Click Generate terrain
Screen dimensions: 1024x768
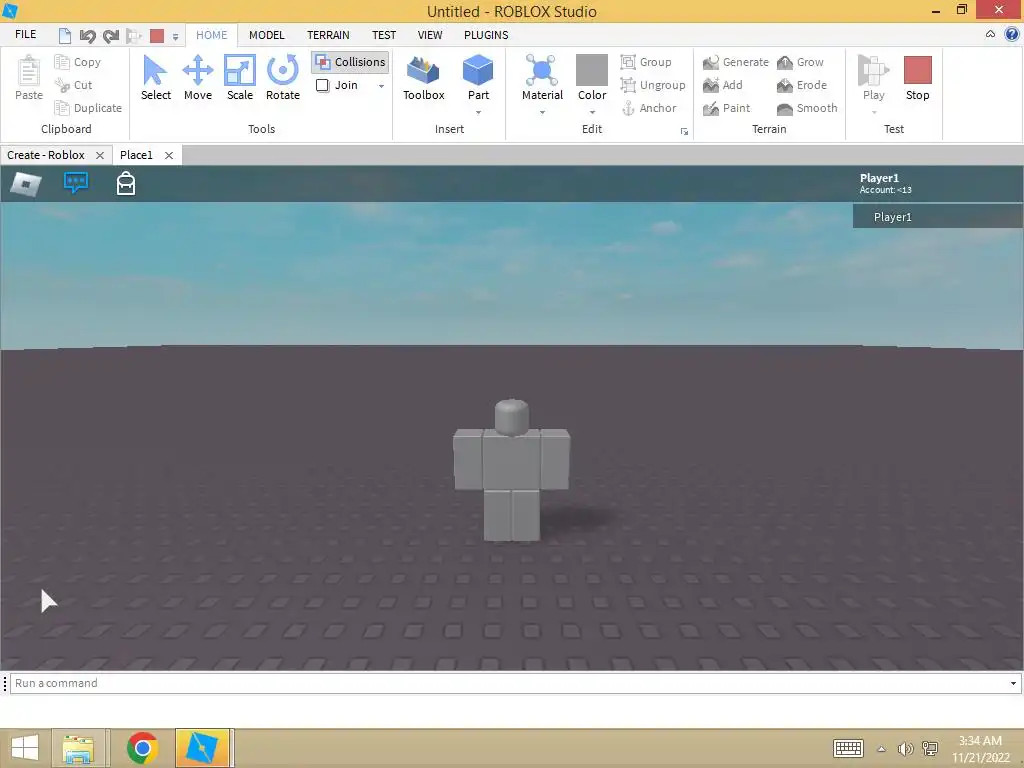tap(735, 62)
